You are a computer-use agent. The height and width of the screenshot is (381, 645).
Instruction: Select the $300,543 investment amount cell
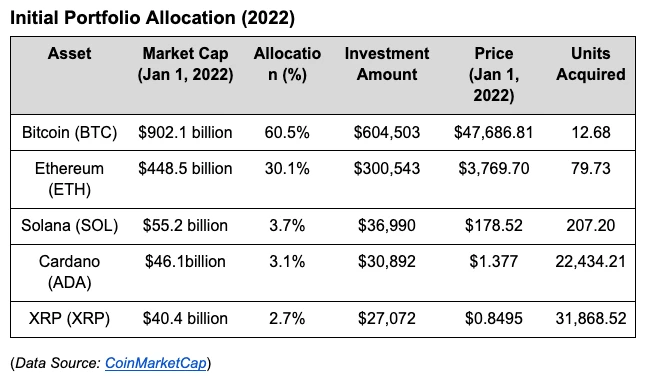click(387, 168)
